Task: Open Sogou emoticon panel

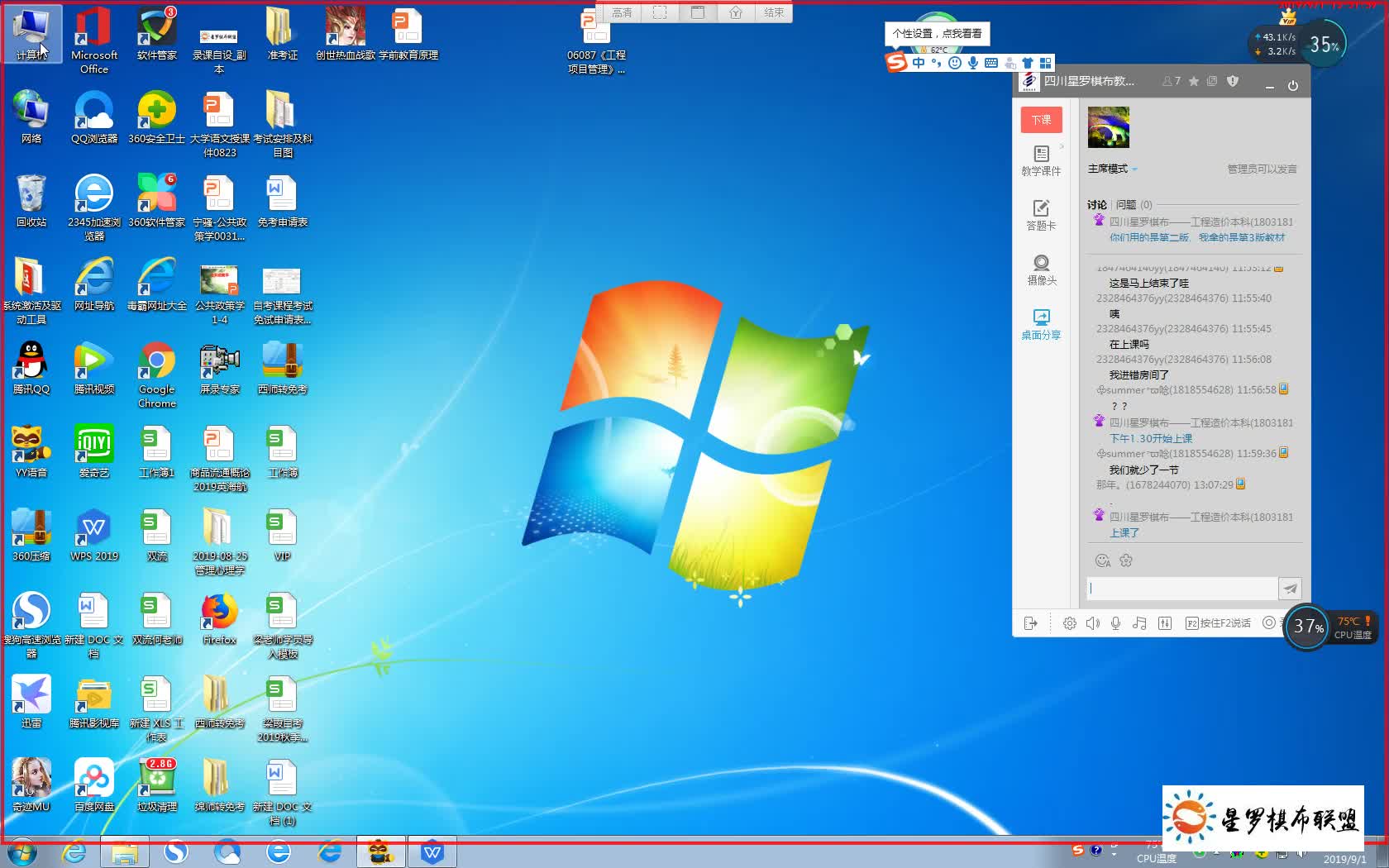Action: [x=955, y=63]
